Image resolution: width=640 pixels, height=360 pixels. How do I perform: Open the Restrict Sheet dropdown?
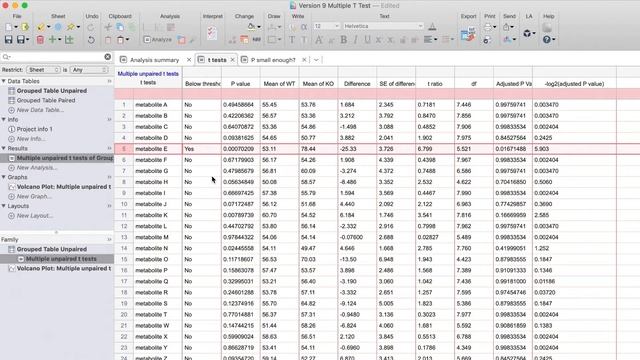[43, 70]
